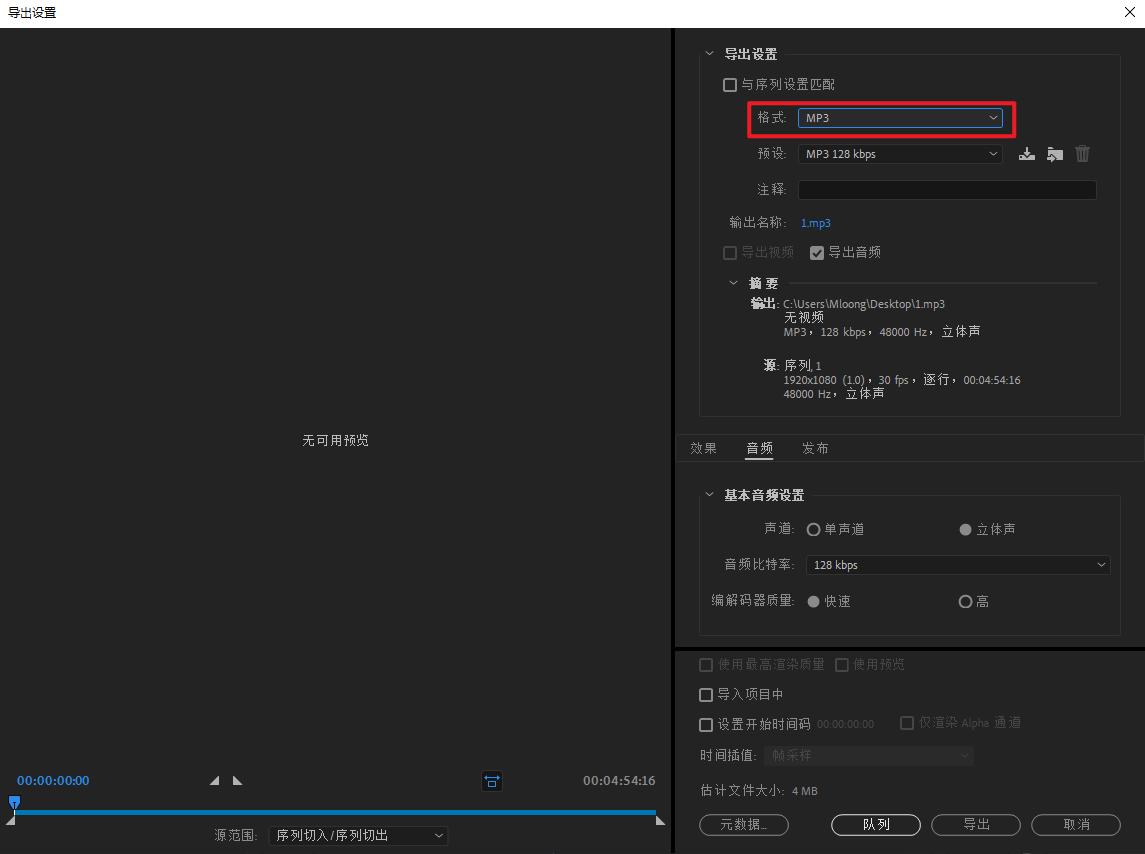Open the 音频比特率 dropdown
The height and width of the screenshot is (854, 1145).
coord(957,565)
